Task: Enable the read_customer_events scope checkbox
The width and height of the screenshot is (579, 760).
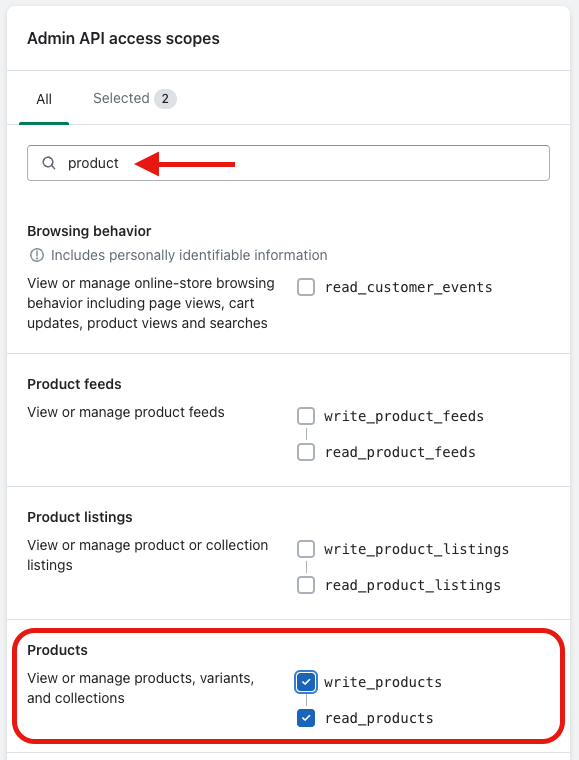Action: [x=306, y=287]
